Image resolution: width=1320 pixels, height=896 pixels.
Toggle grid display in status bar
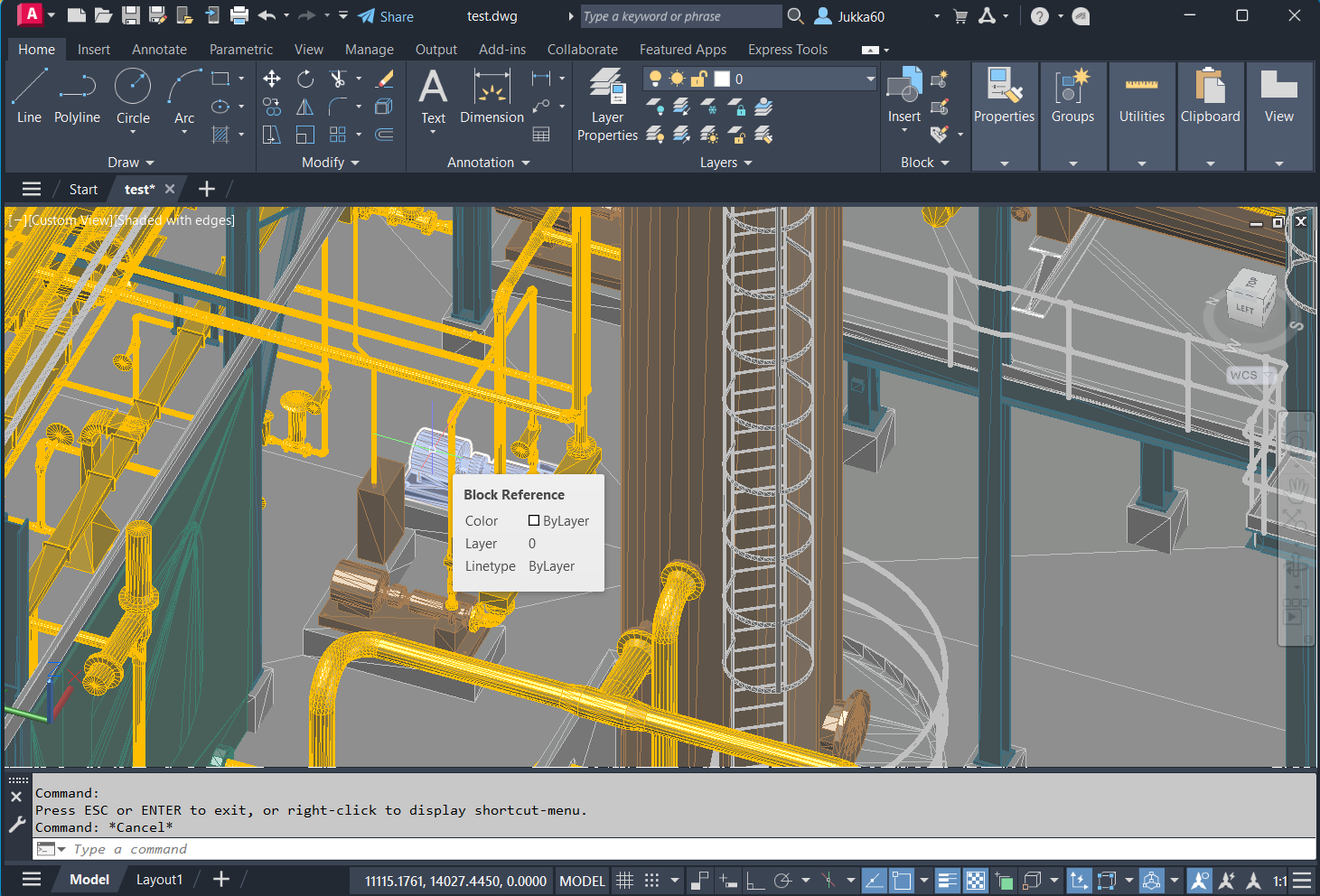tap(624, 881)
